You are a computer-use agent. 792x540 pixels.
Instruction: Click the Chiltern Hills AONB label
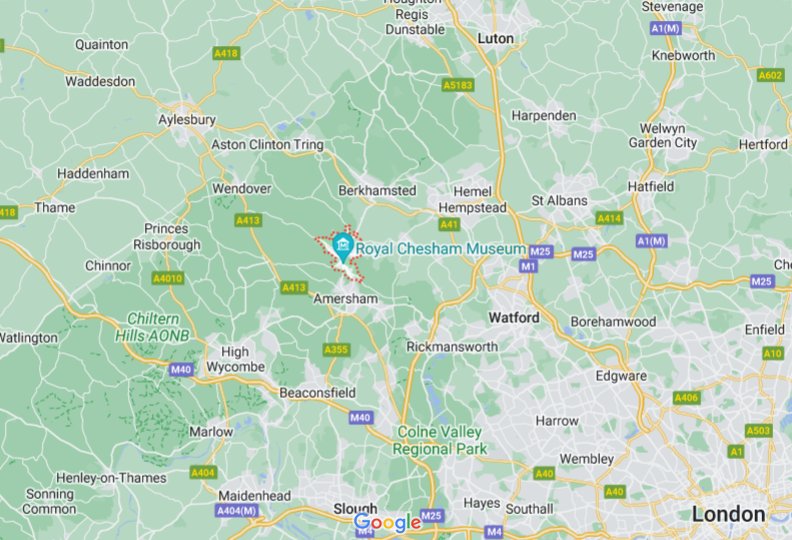(153, 327)
